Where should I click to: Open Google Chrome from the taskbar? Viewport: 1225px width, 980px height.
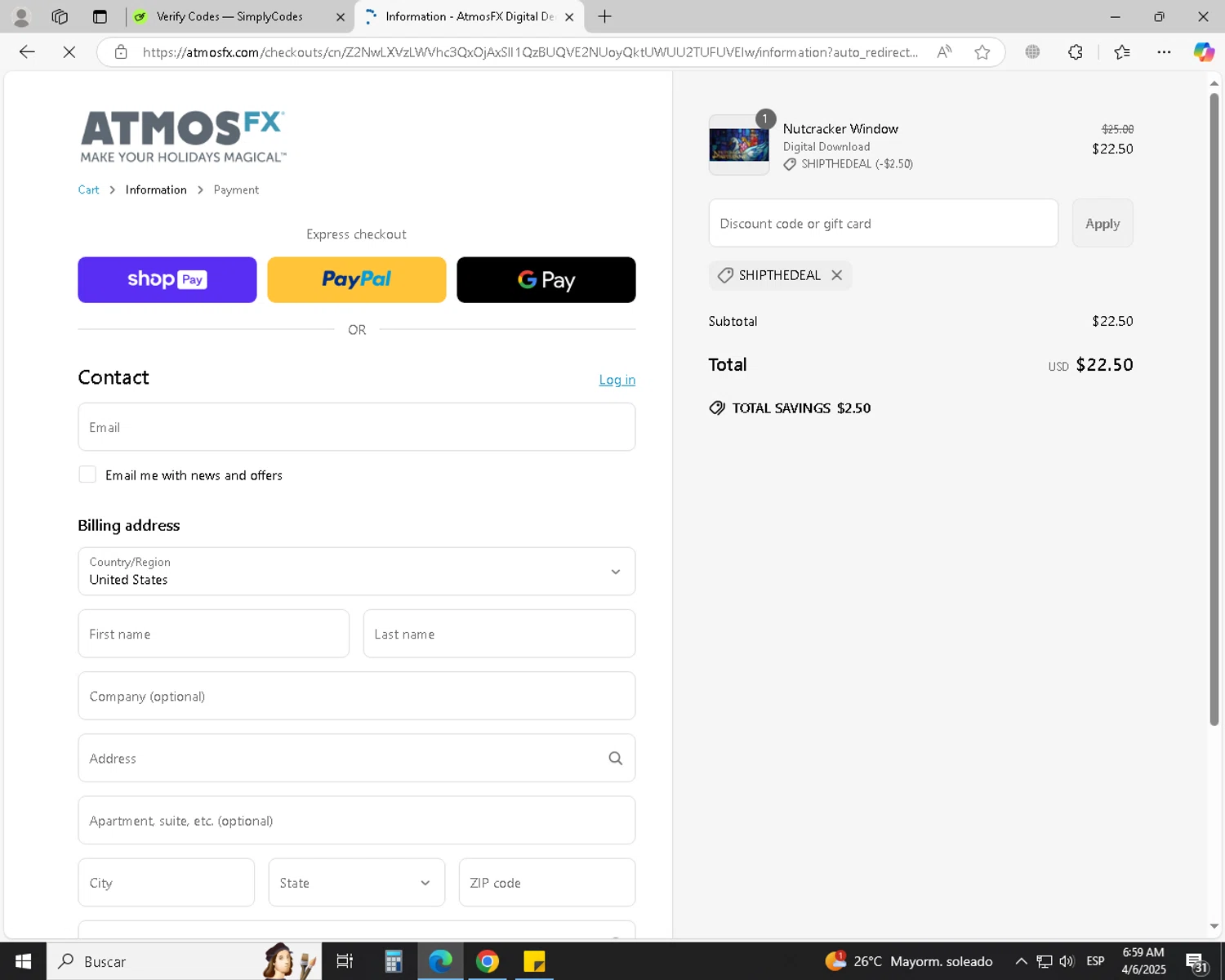[x=488, y=961]
